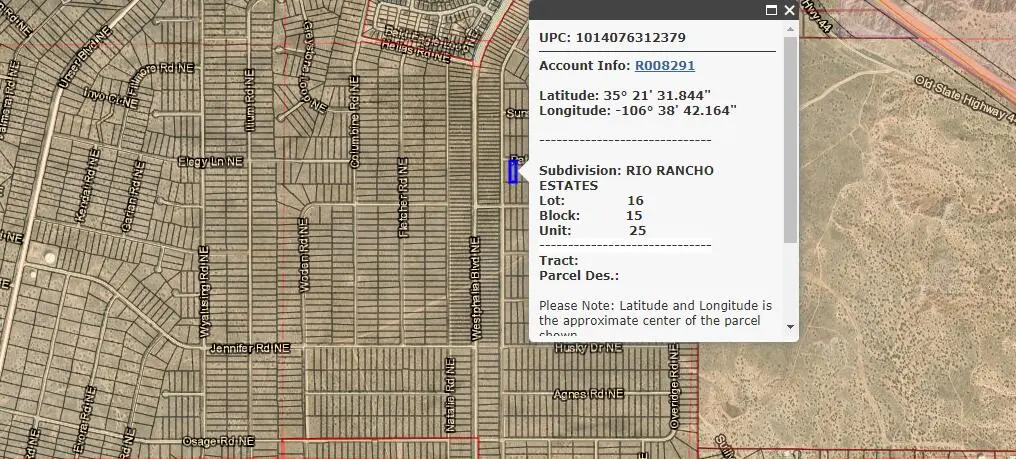Maximize the parcel info popup

click(x=771, y=10)
